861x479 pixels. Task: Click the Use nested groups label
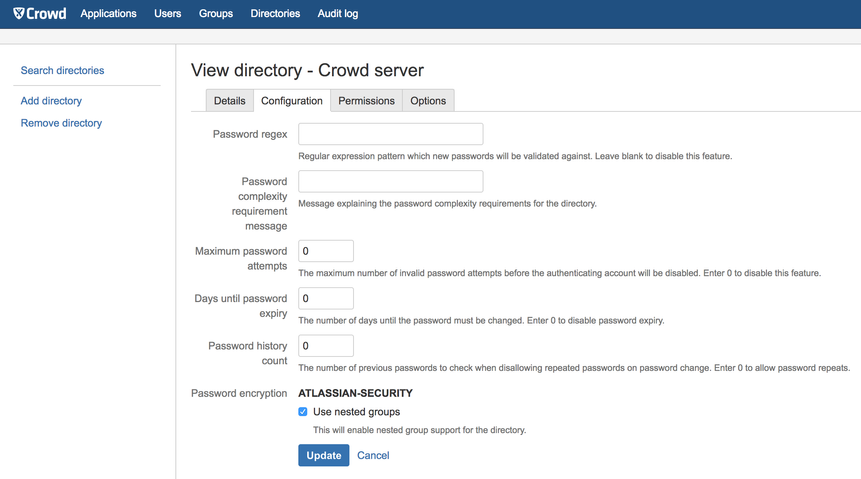pyautogui.click(x=356, y=412)
